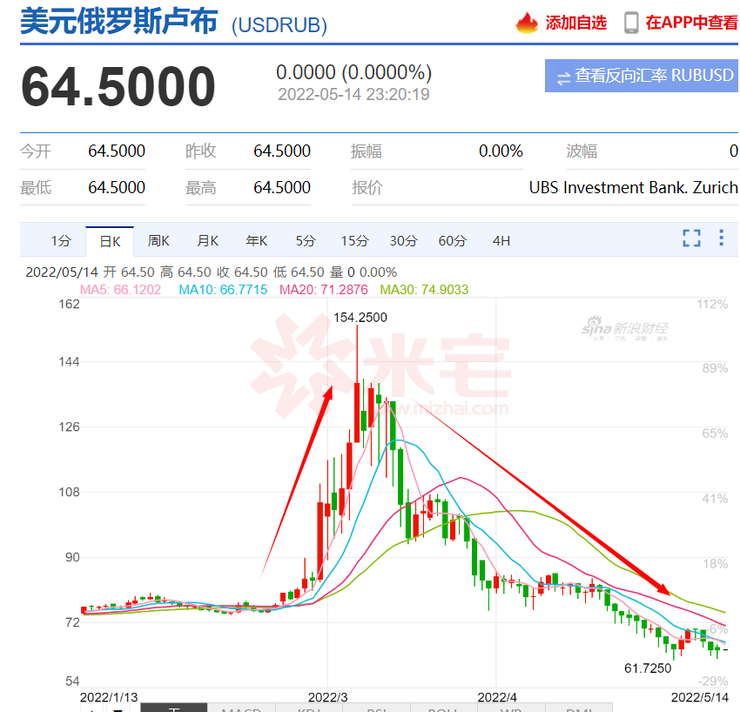Click the flame icon beside 添加自选
This screenshot has width=740, height=712.
526,22
